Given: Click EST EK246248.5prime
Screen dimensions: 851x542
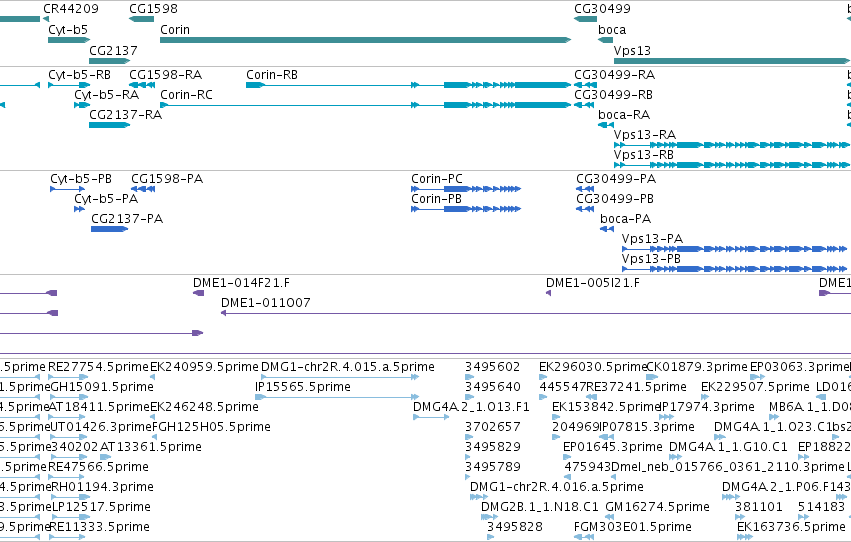Looking at the screenshot, I should click(153, 417).
